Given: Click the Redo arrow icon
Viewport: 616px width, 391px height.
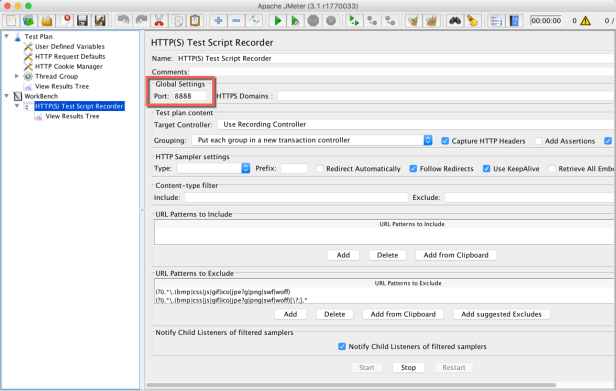Looking at the screenshot, I should [x=141, y=20].
